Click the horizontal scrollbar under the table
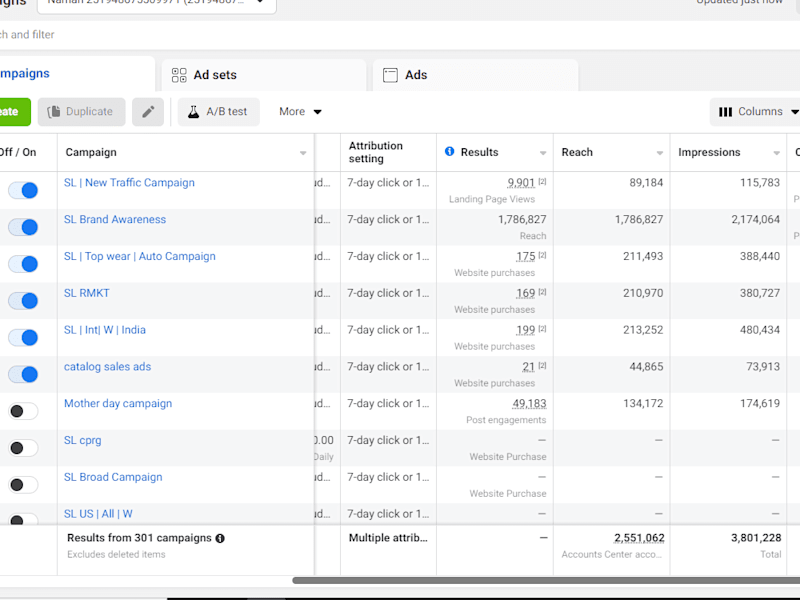 (546, 580)
